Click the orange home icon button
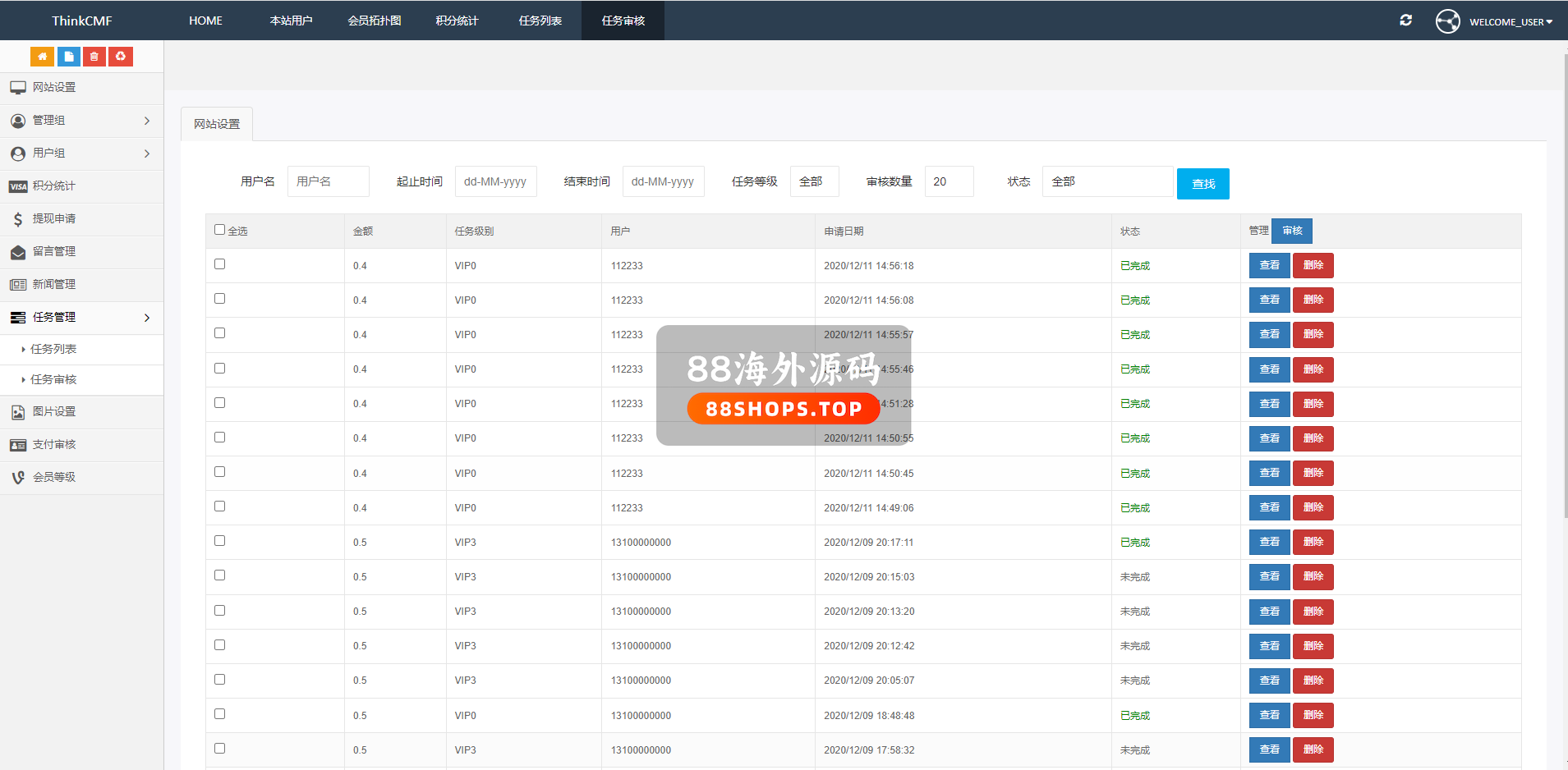1568x770 pixels. 42,57
